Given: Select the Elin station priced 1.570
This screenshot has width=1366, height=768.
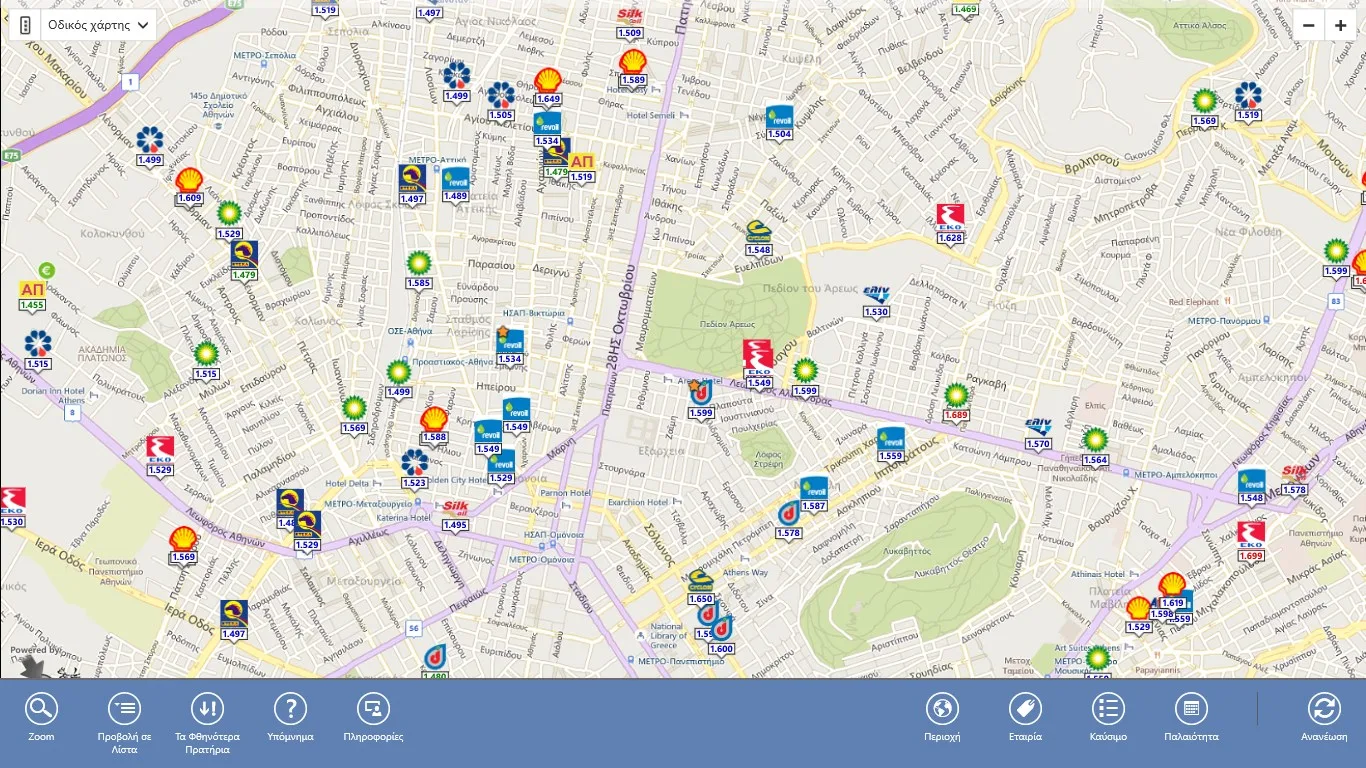Looking at the screenshot, I should tap(1038, 433).
